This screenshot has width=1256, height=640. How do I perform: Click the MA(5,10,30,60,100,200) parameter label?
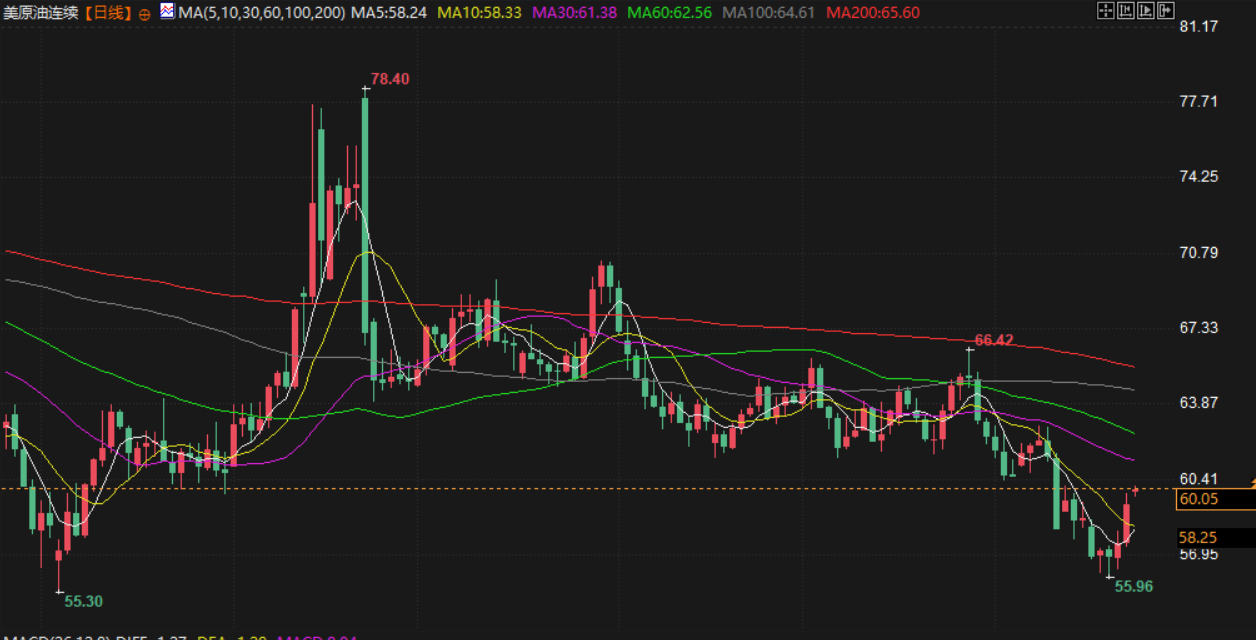tap(261, 13)
